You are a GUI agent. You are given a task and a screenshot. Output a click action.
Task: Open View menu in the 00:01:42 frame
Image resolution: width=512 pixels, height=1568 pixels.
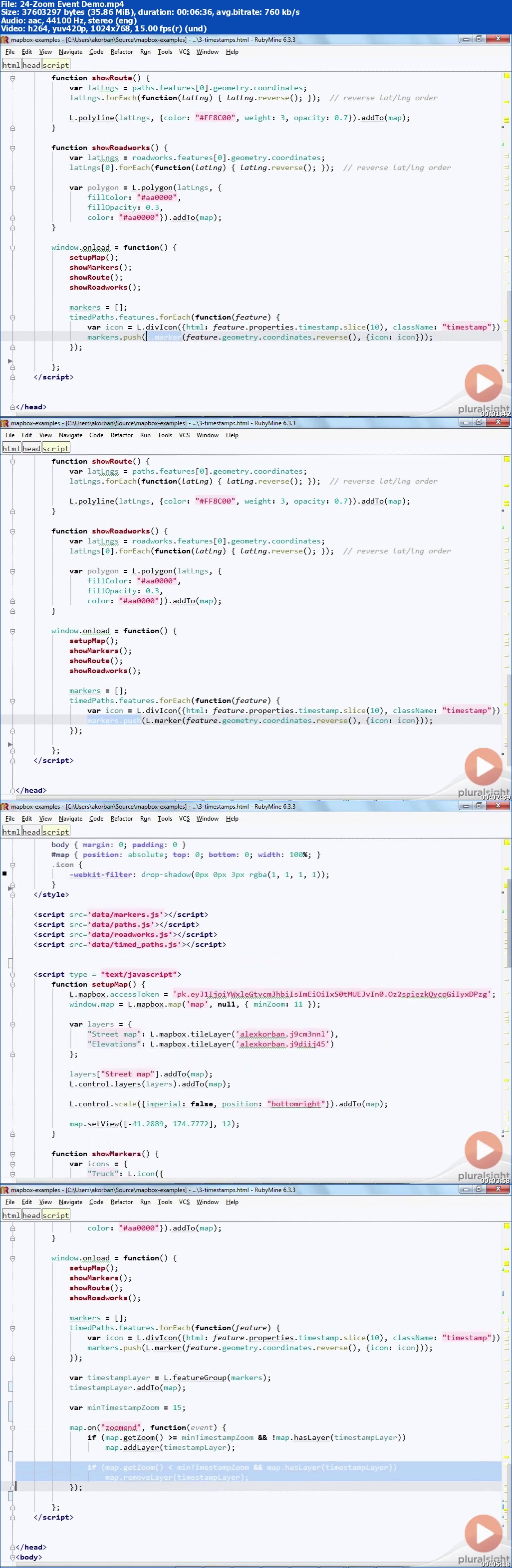pos(46,52)
